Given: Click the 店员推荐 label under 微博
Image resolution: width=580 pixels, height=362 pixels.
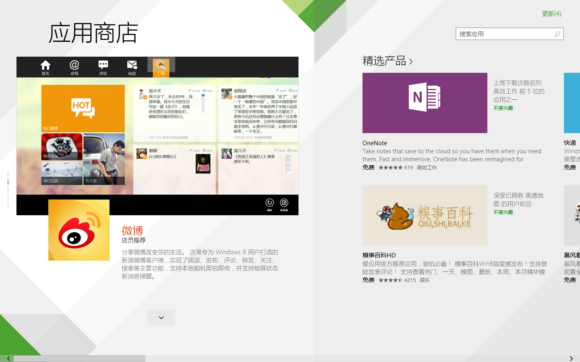Looking at the screenshot, I should (133, 240).
